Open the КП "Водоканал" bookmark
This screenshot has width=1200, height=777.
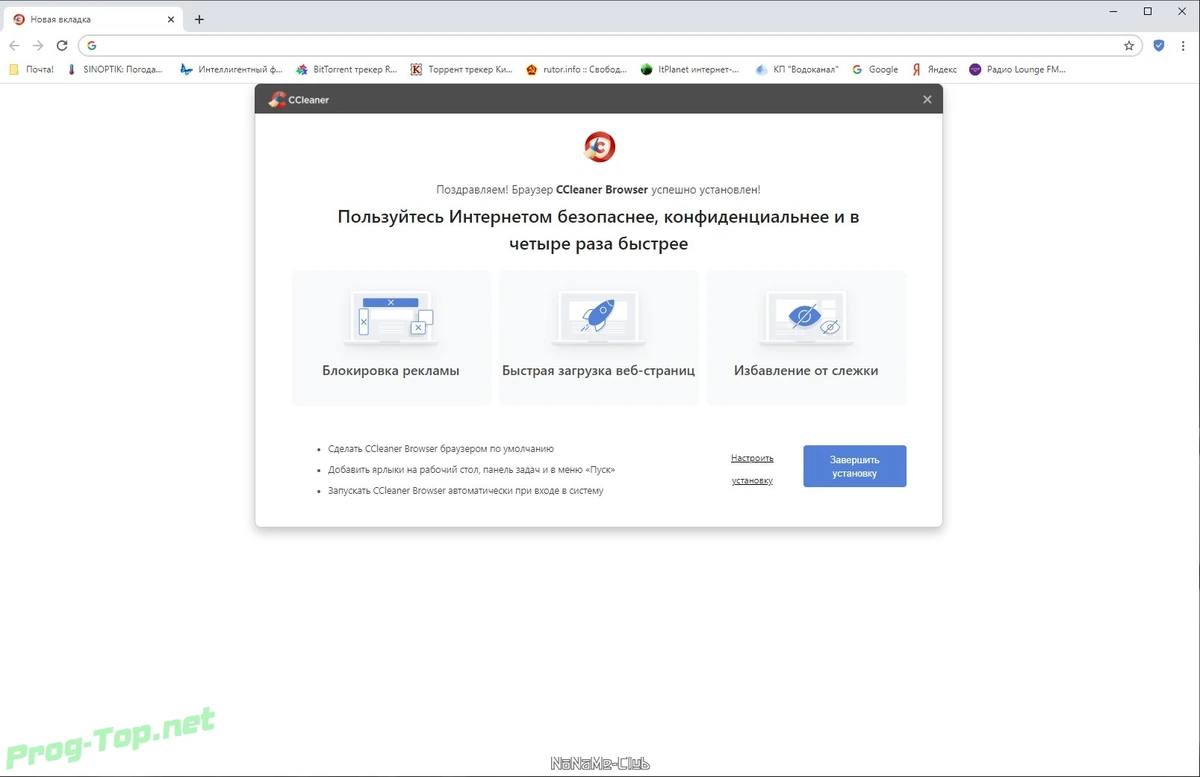(x=798, y=70)
